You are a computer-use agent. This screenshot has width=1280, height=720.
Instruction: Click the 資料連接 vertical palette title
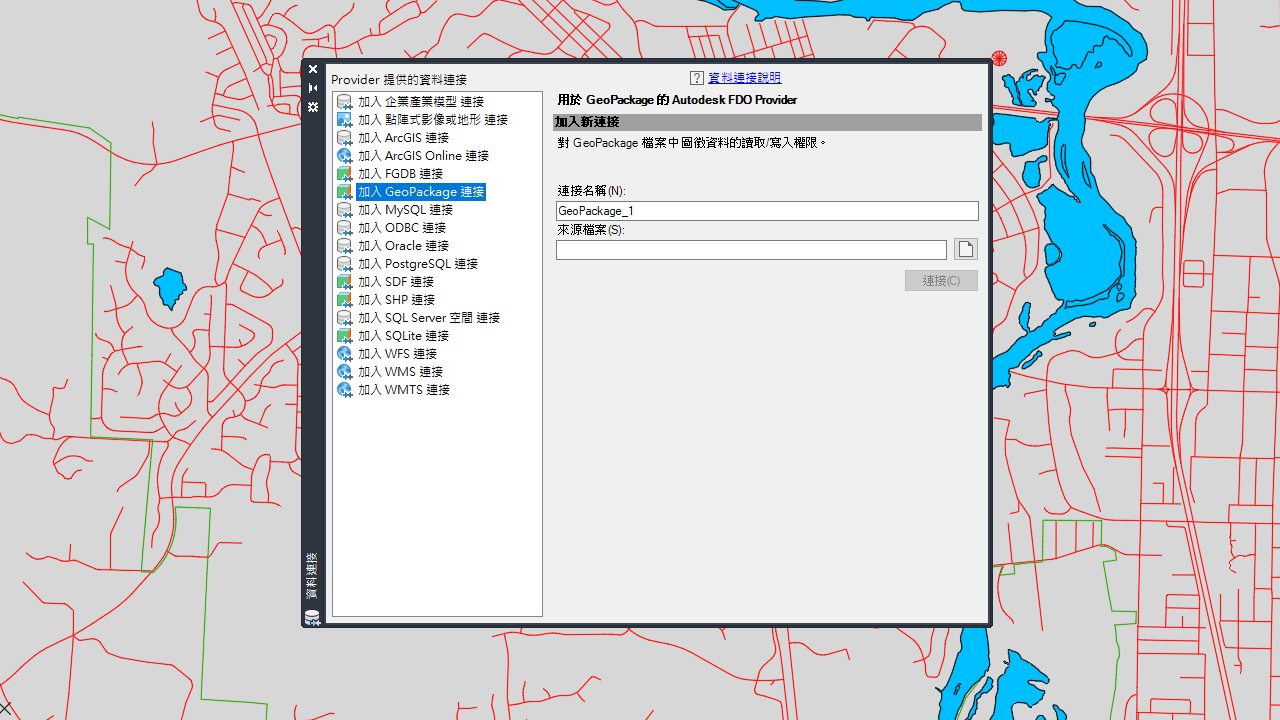312,577
